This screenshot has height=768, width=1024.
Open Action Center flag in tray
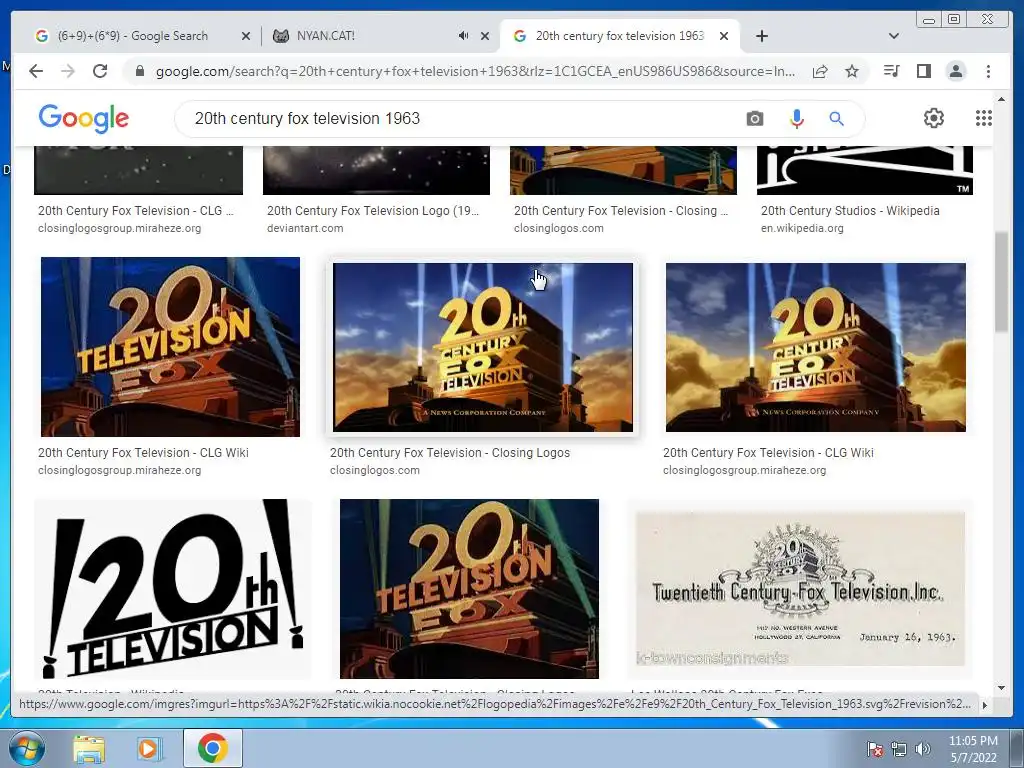pos(874,749)
